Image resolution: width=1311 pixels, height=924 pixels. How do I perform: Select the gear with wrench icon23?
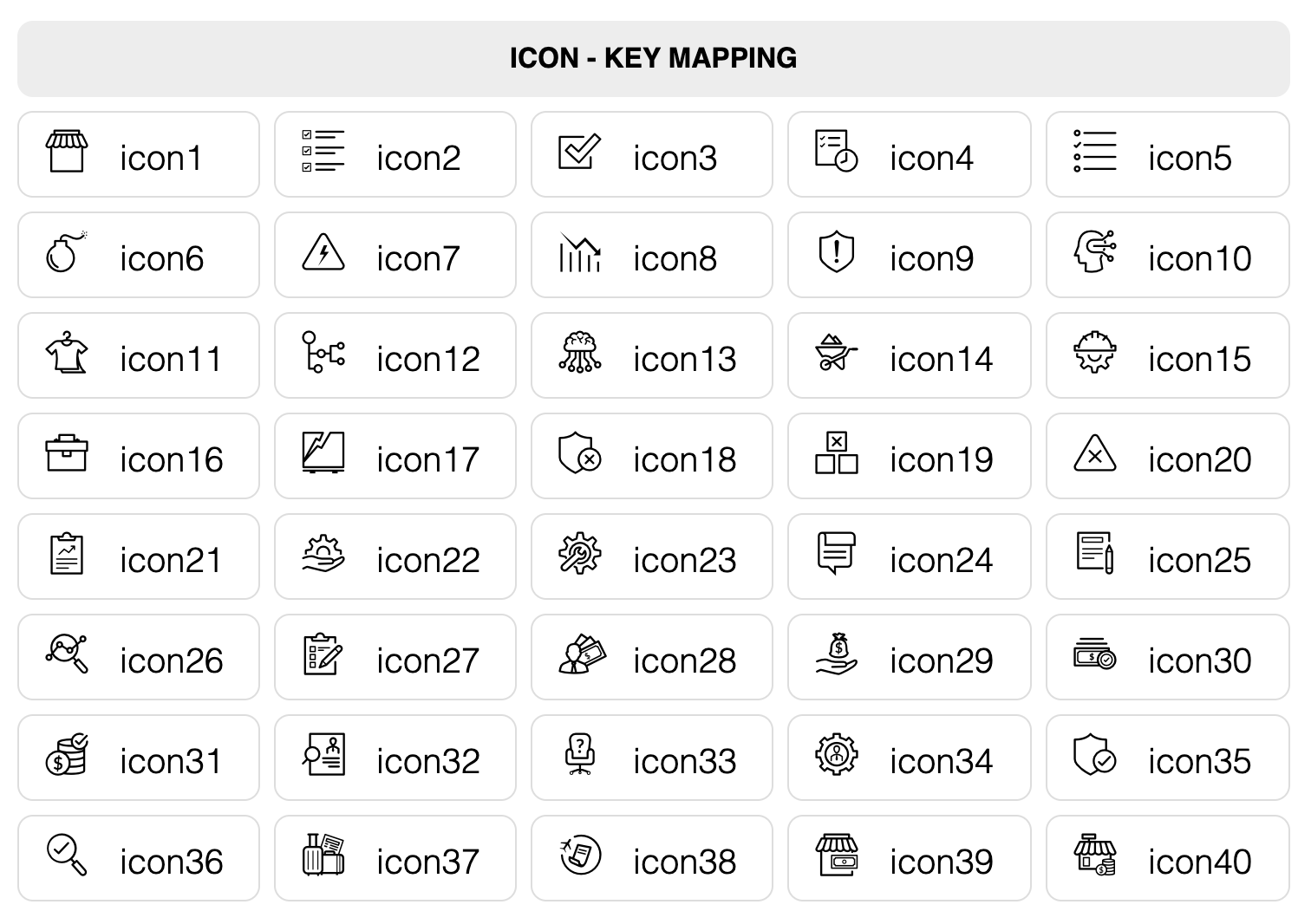click(580, 554)
